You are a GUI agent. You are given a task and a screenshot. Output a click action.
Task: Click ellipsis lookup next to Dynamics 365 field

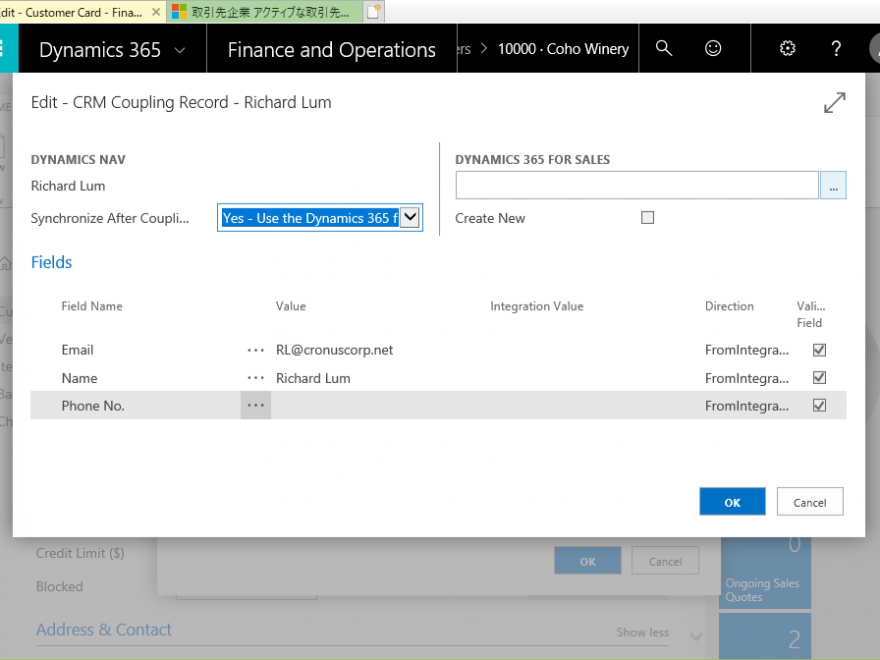(x=833, y=186)
